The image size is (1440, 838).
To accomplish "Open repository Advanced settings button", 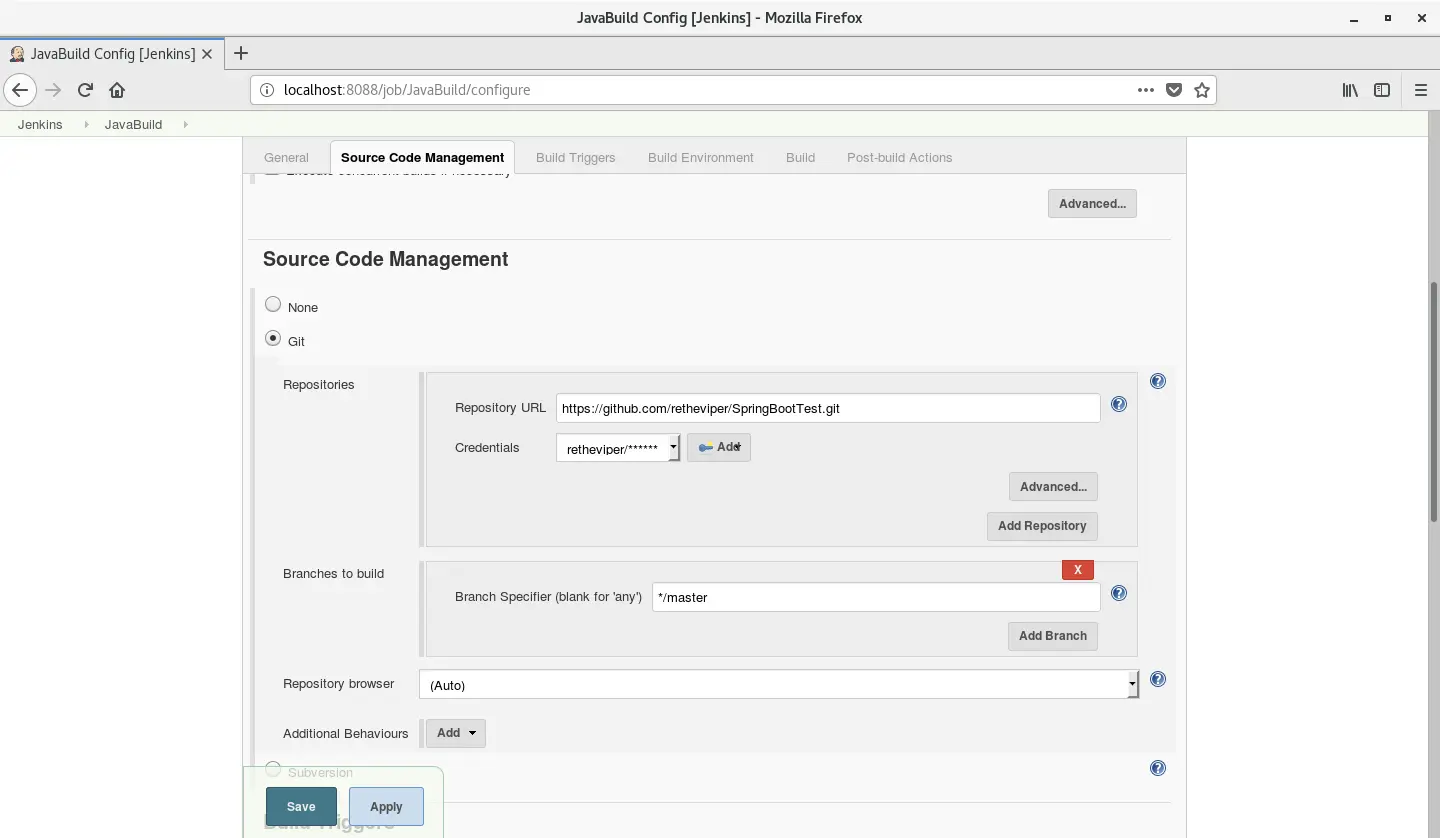I will [x=1053, y=487].
